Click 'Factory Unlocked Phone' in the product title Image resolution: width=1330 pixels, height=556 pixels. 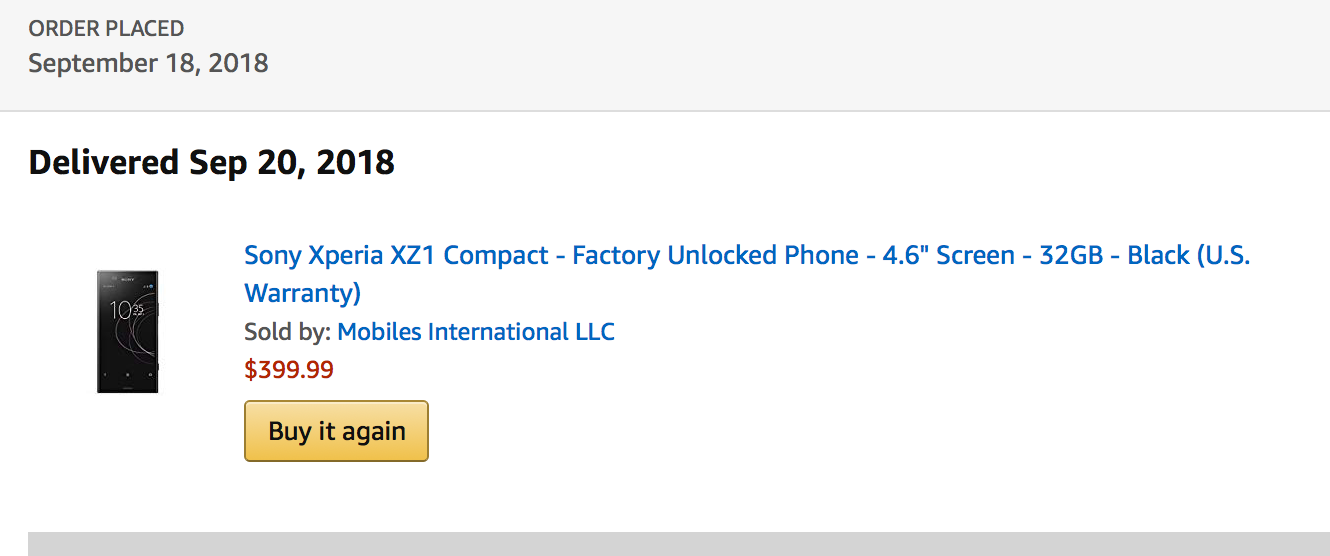(715, 256)
